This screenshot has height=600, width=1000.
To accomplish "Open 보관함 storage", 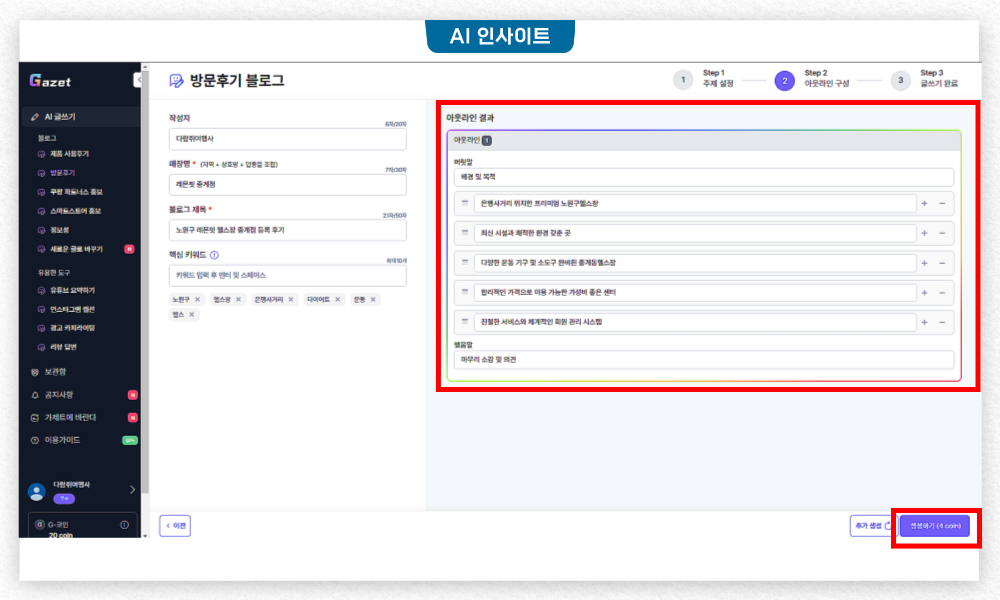I will [55, 372].
